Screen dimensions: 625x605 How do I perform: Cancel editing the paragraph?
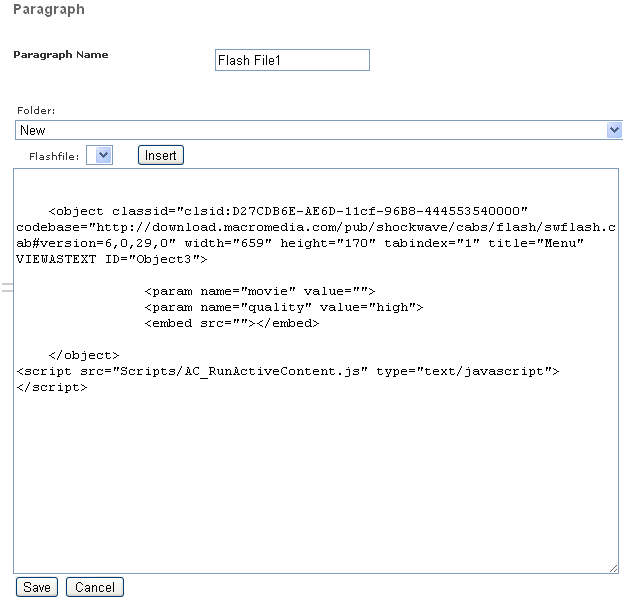point(95,587)
